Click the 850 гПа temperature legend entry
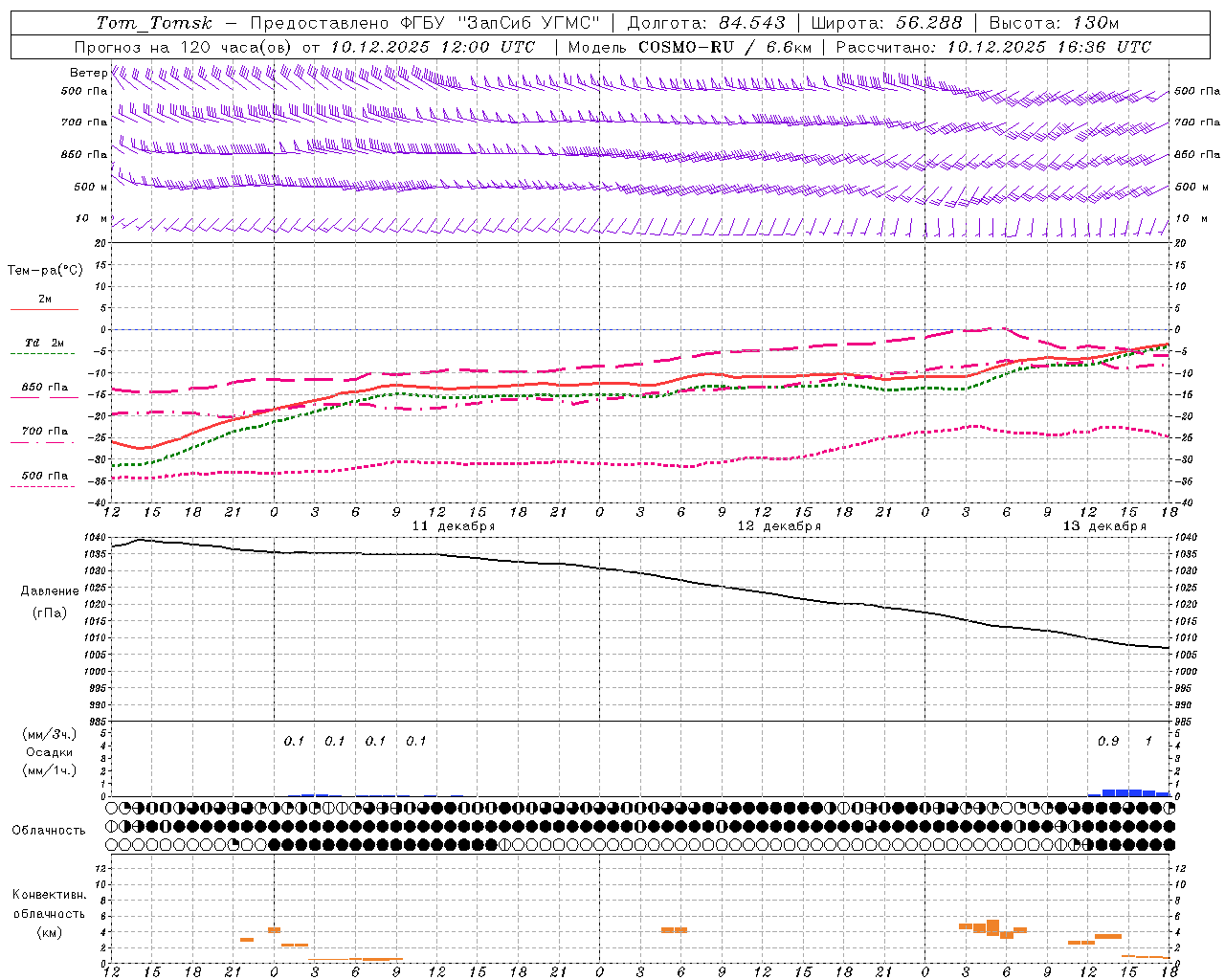 pyautogui.click(x=44, y=391)
